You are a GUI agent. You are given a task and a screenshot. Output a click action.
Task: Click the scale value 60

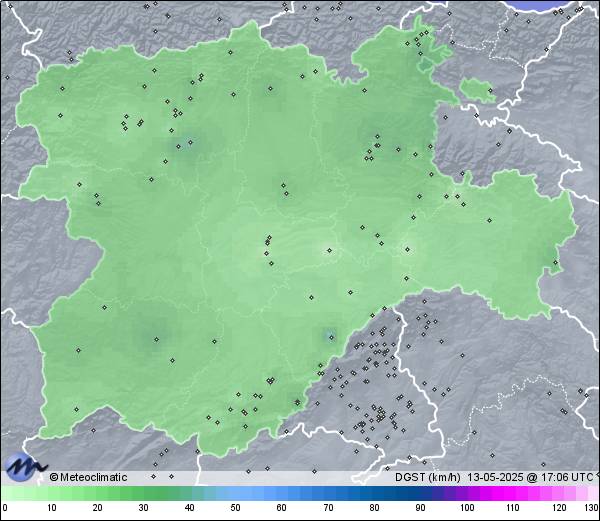click(x=281, y=508)
